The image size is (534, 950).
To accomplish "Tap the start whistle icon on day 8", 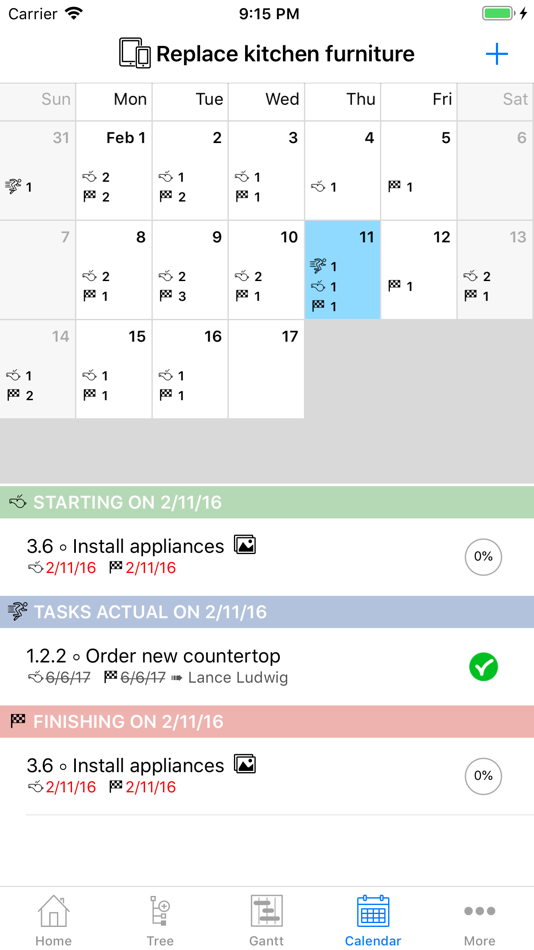I will 90,276.
